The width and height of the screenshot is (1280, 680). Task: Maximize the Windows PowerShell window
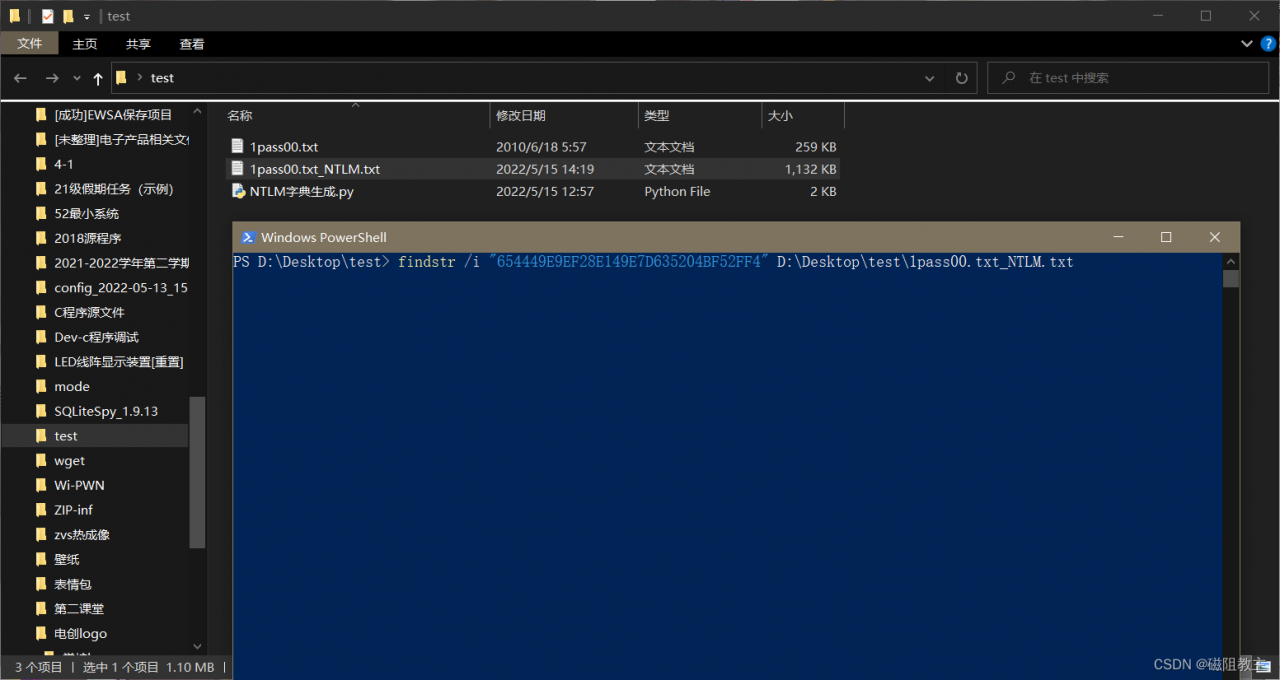coord(1166,237)
